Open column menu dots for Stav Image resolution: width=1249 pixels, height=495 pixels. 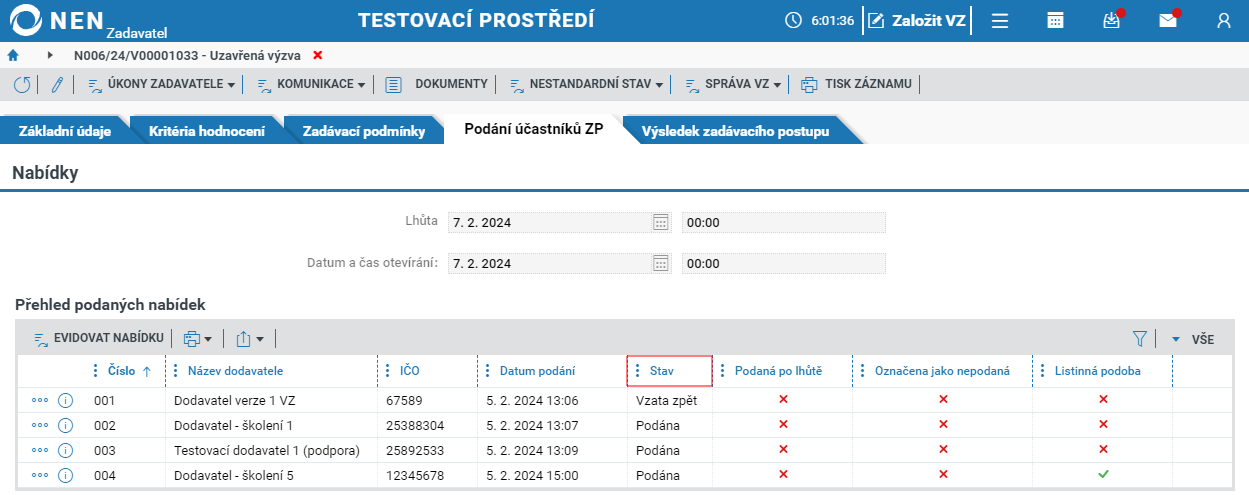(x=638, y=371)
